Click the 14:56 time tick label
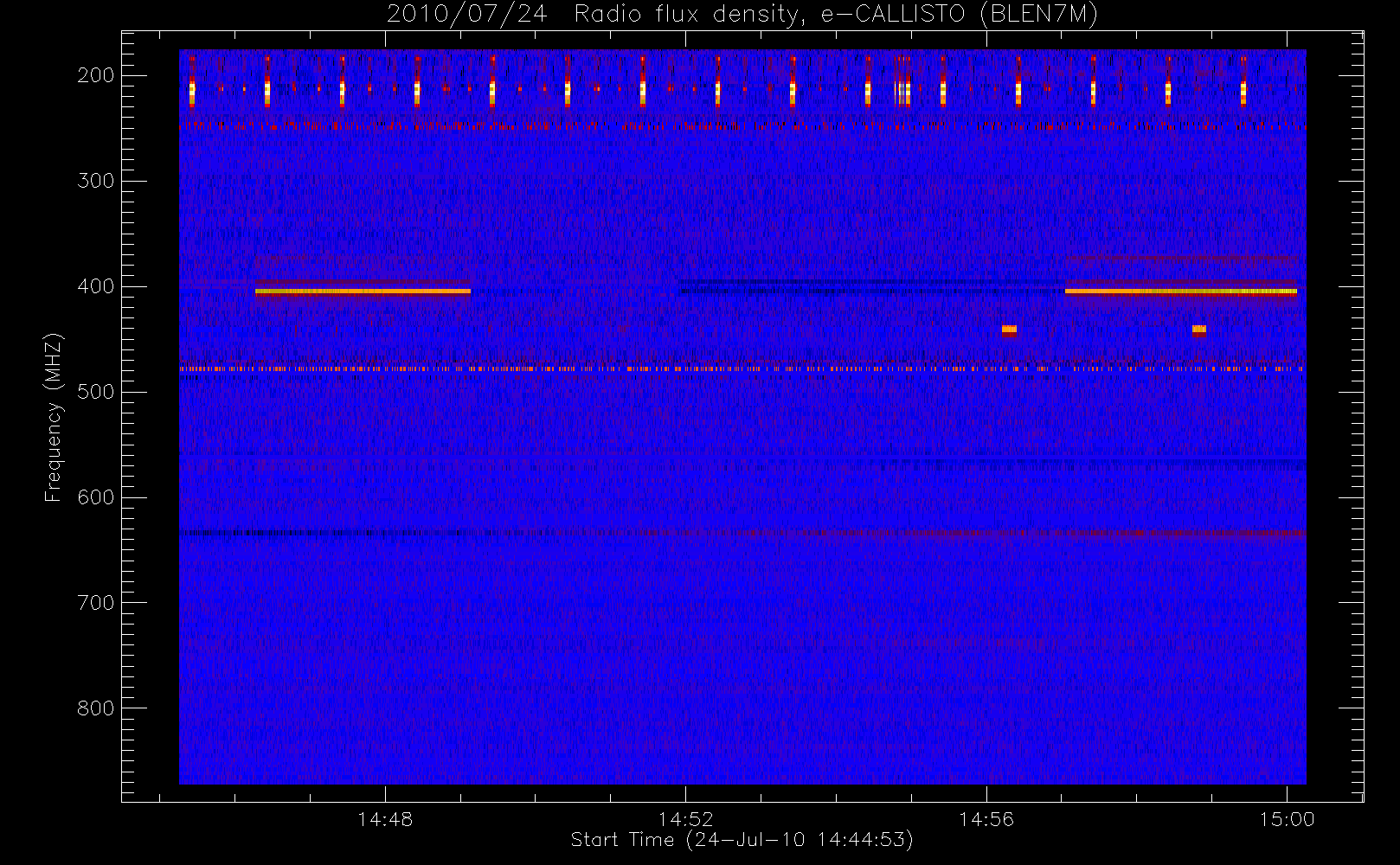The height and width of the screenshot is (865, 1400). [x=986, y=819]
